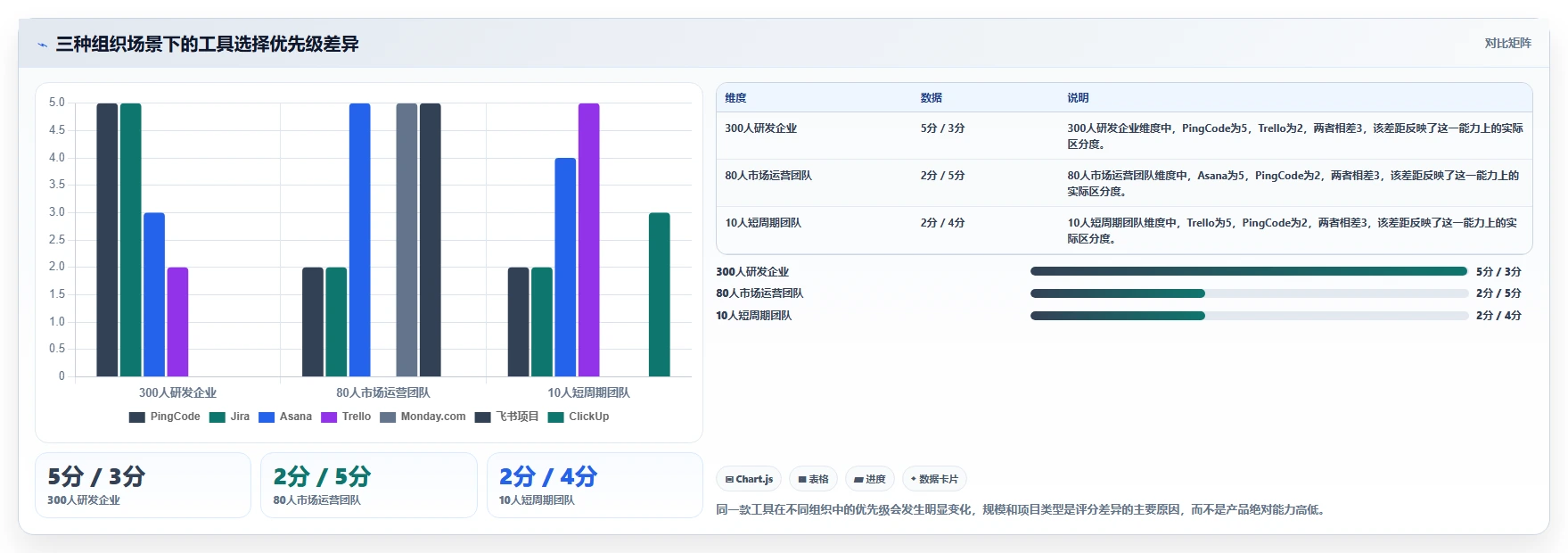The width and height of the screenshot is (1568, 553).
Task: Click 5分 / 3分 value beside top progress bar
Action: coord(1498,272)
